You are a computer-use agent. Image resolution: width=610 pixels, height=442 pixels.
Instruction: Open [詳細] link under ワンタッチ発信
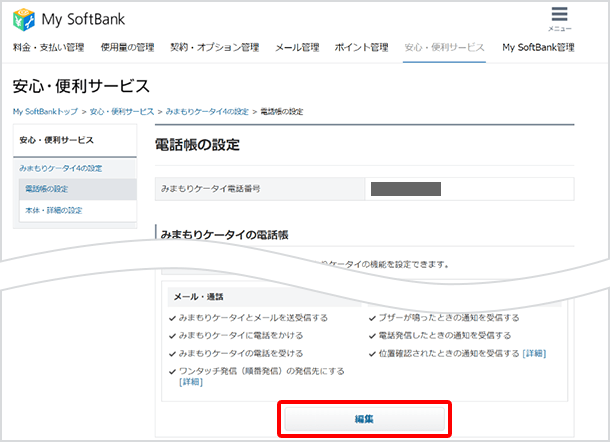click(191, 382)
